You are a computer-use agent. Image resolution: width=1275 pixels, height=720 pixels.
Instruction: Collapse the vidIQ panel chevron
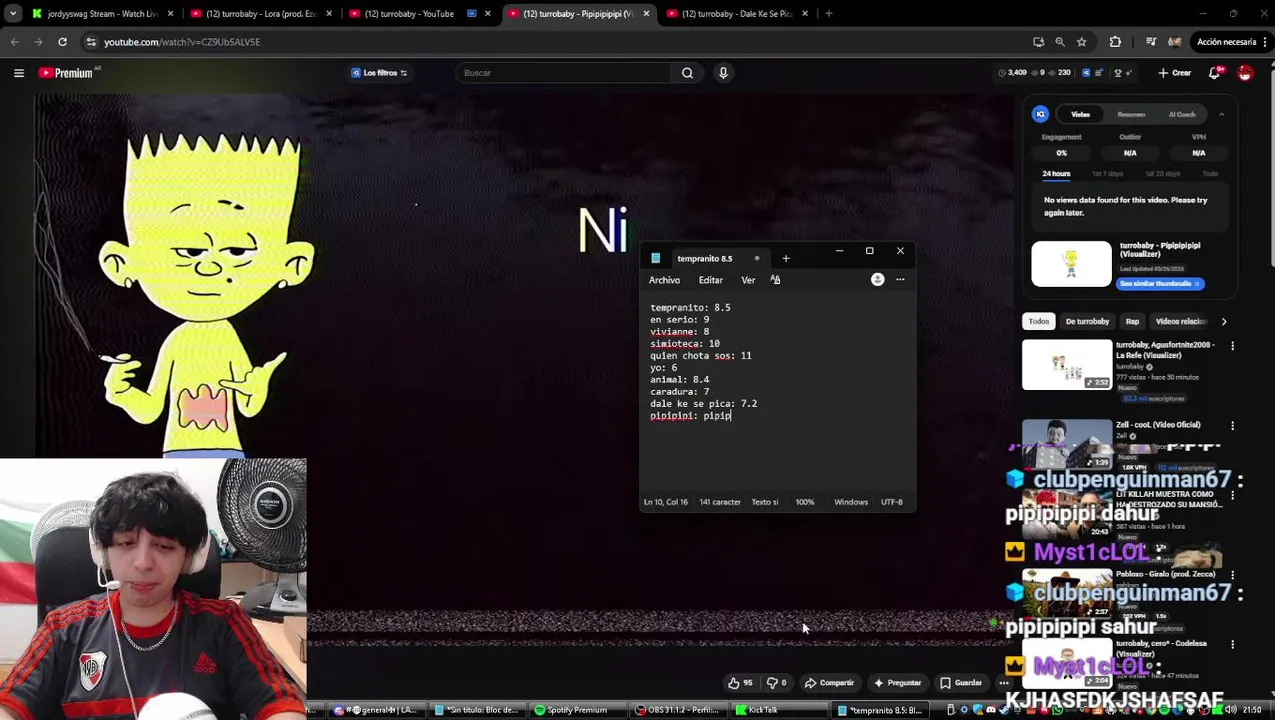point(1221,114)
